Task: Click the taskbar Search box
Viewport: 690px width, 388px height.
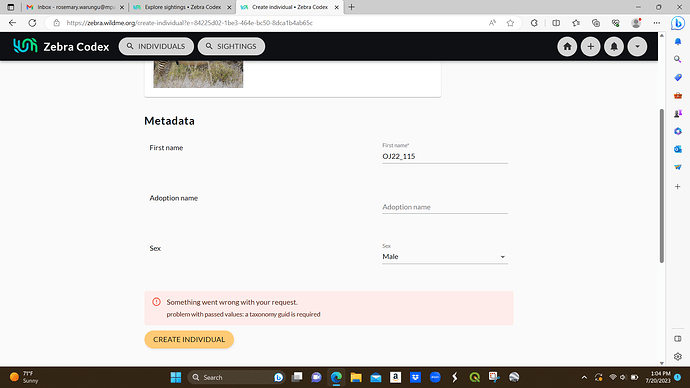Action: click(236, 377)
